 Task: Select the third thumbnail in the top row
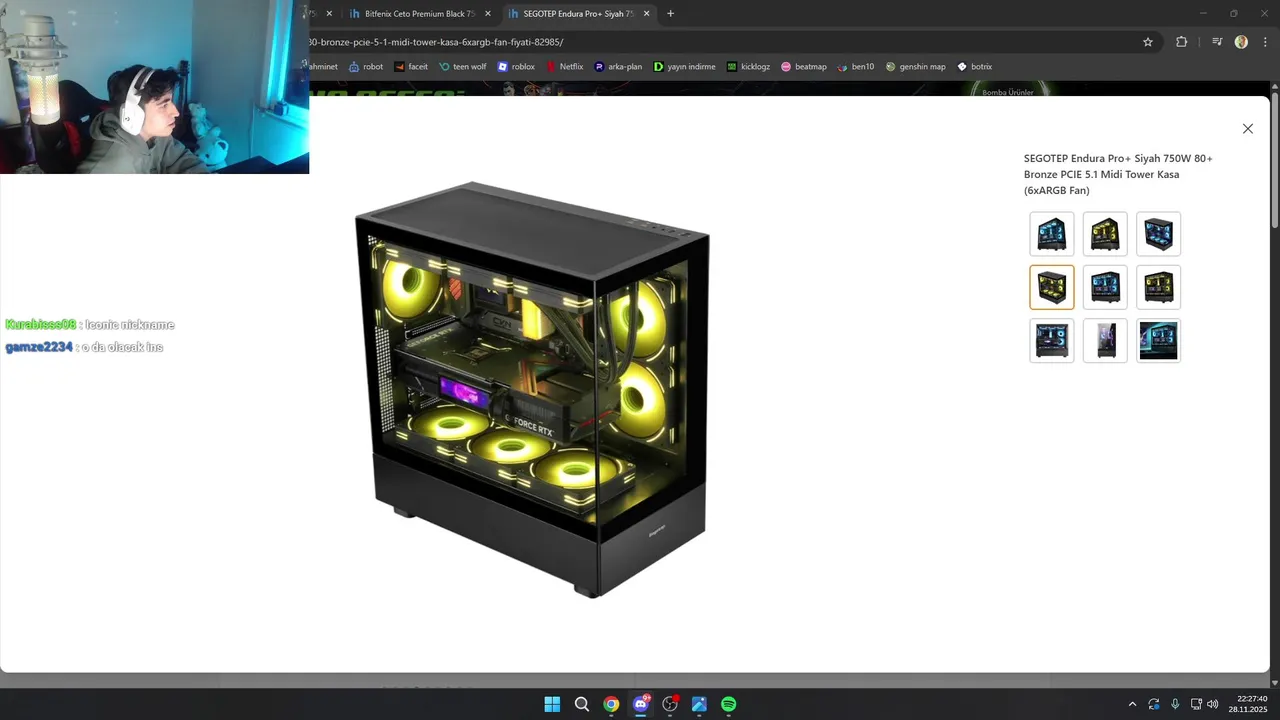(1158, 234)
